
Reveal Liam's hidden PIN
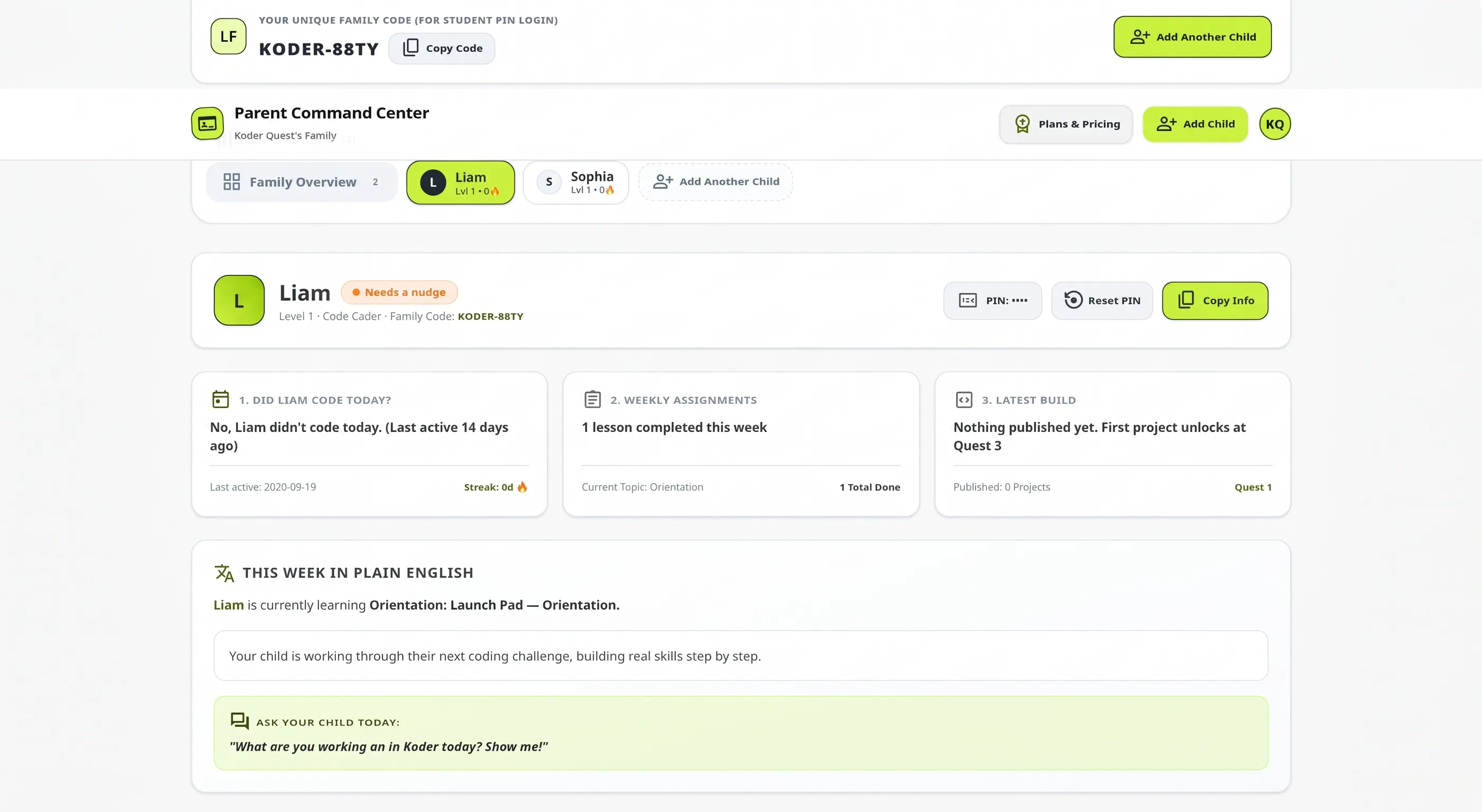pyautogui.click(x=992, y=301)
